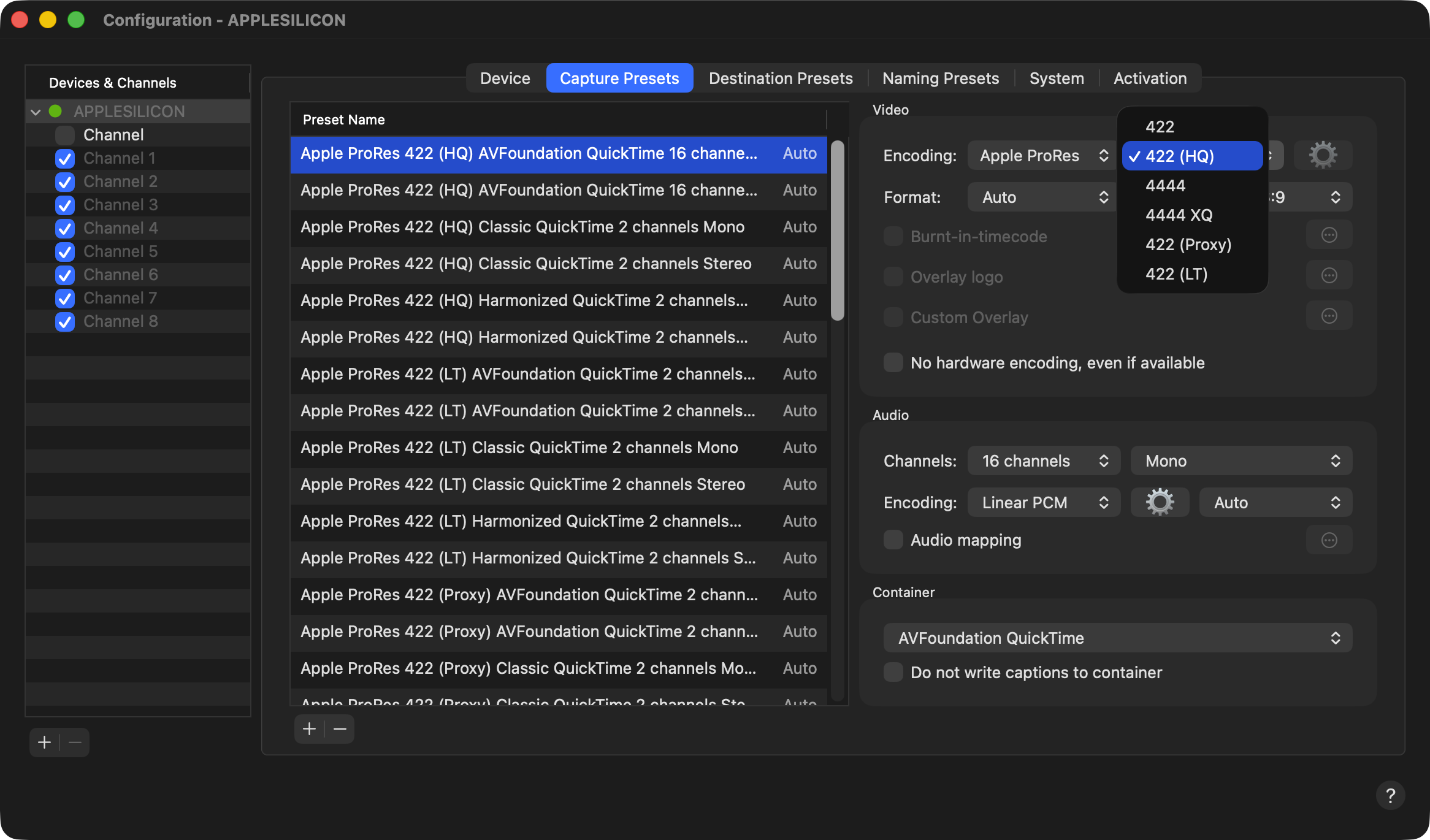Screen dimensions: 1430x840
Task: Open the Linear PCM encoding dropdown
Action: click(1044, 502)
